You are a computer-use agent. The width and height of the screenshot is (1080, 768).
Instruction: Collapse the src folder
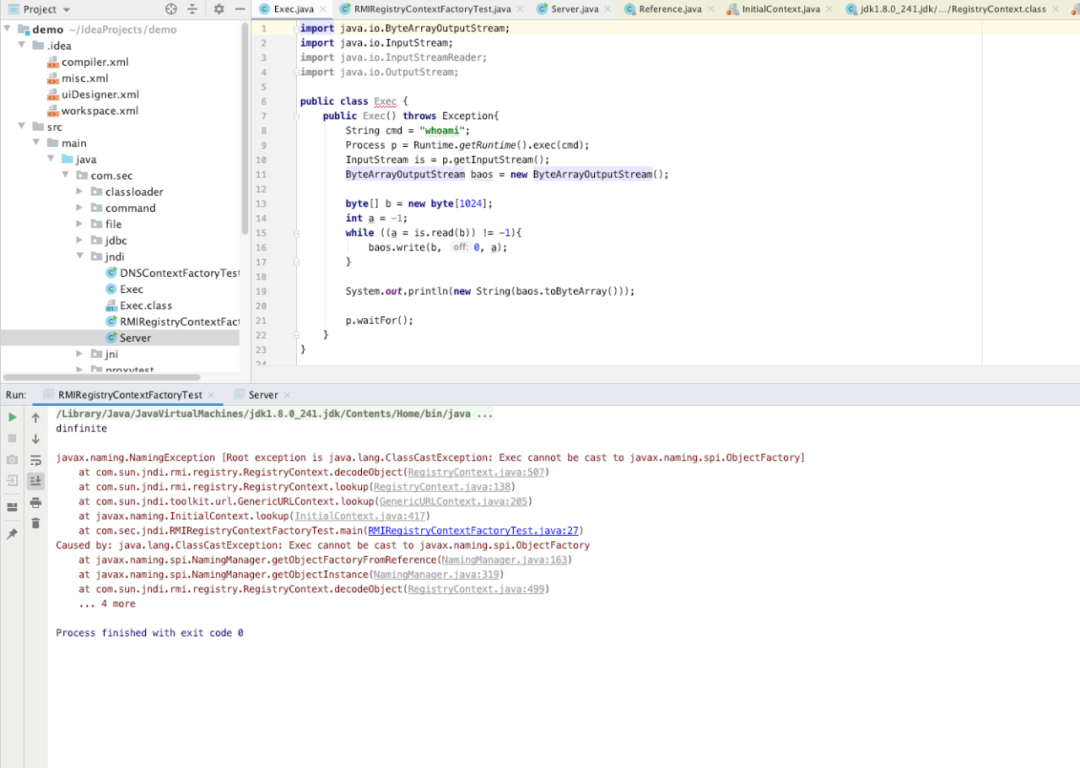(x=22, y=127)
